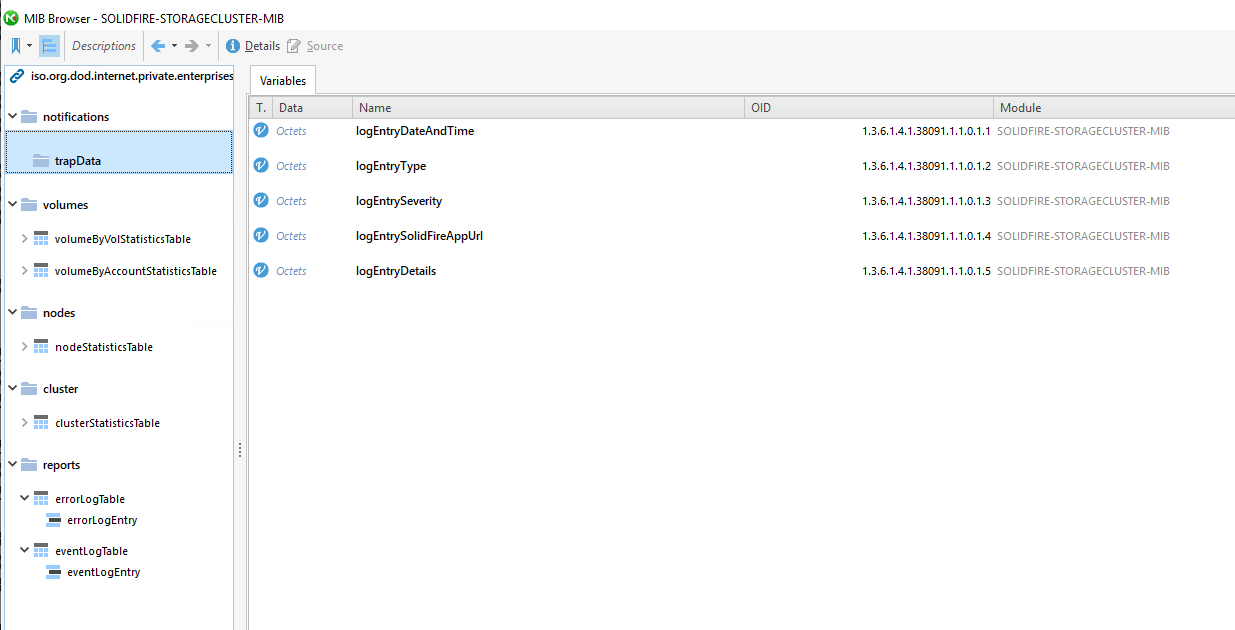Sort by the Module column header
Screen dimensions: 1235x630
tap(1114, 107)
